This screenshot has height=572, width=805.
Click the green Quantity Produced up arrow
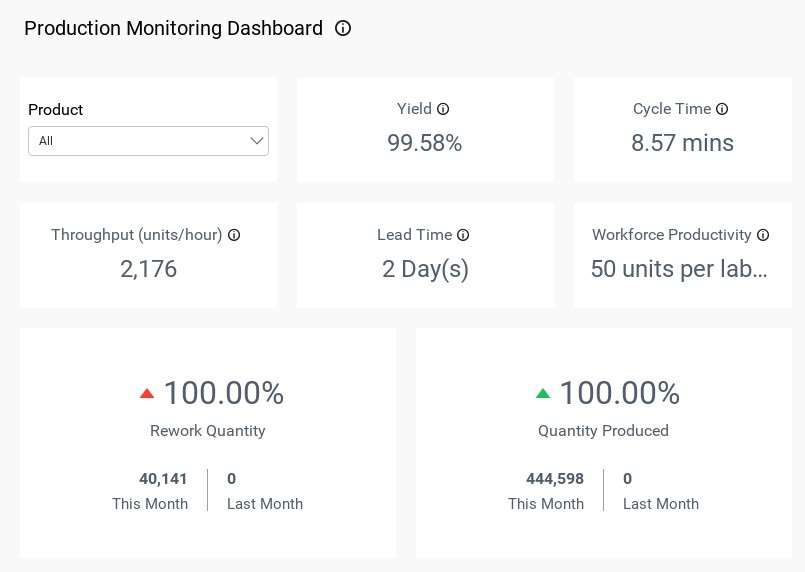543,394
